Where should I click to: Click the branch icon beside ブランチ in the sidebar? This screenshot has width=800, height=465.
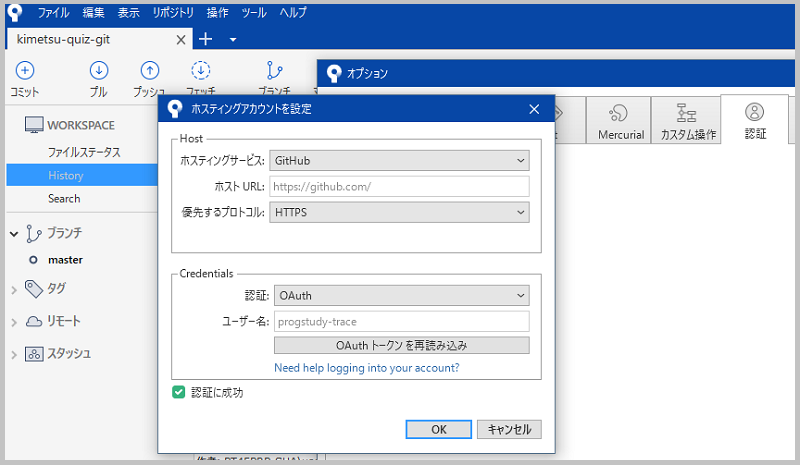(34, 233)
